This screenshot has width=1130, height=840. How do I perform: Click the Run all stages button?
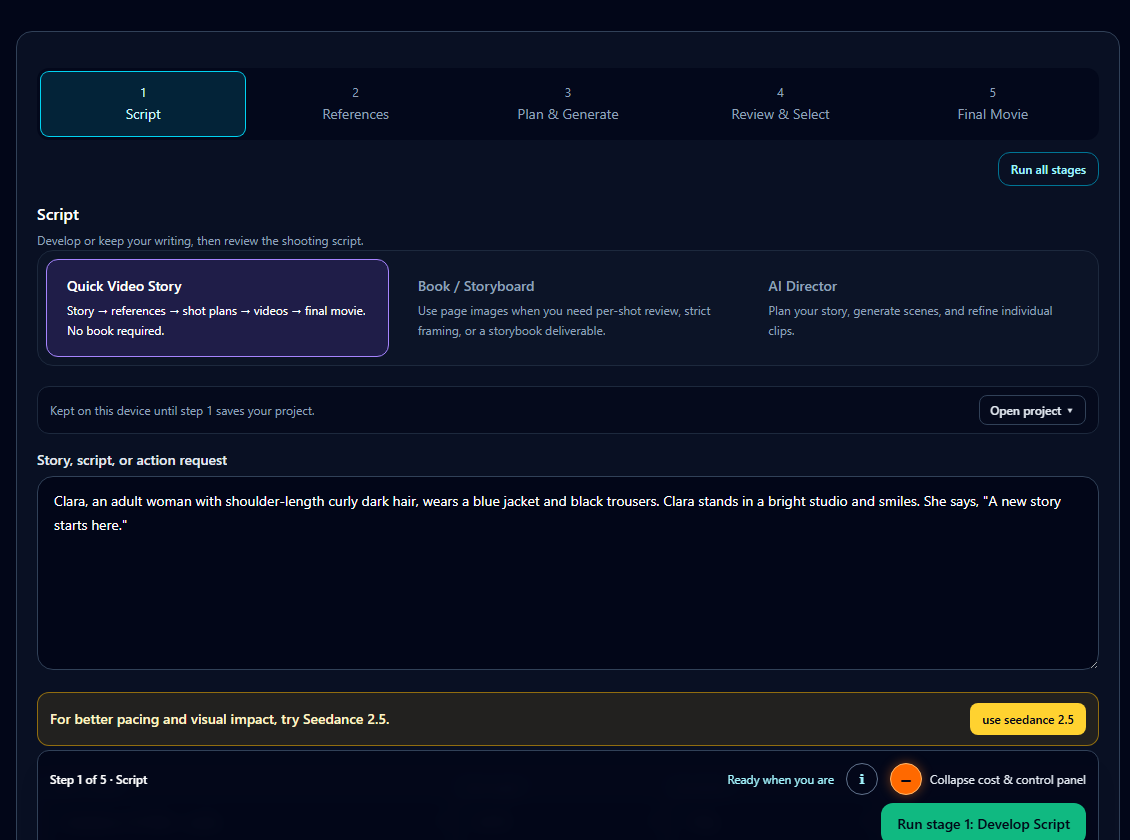pyautogui.click(x=1048, y=169)
